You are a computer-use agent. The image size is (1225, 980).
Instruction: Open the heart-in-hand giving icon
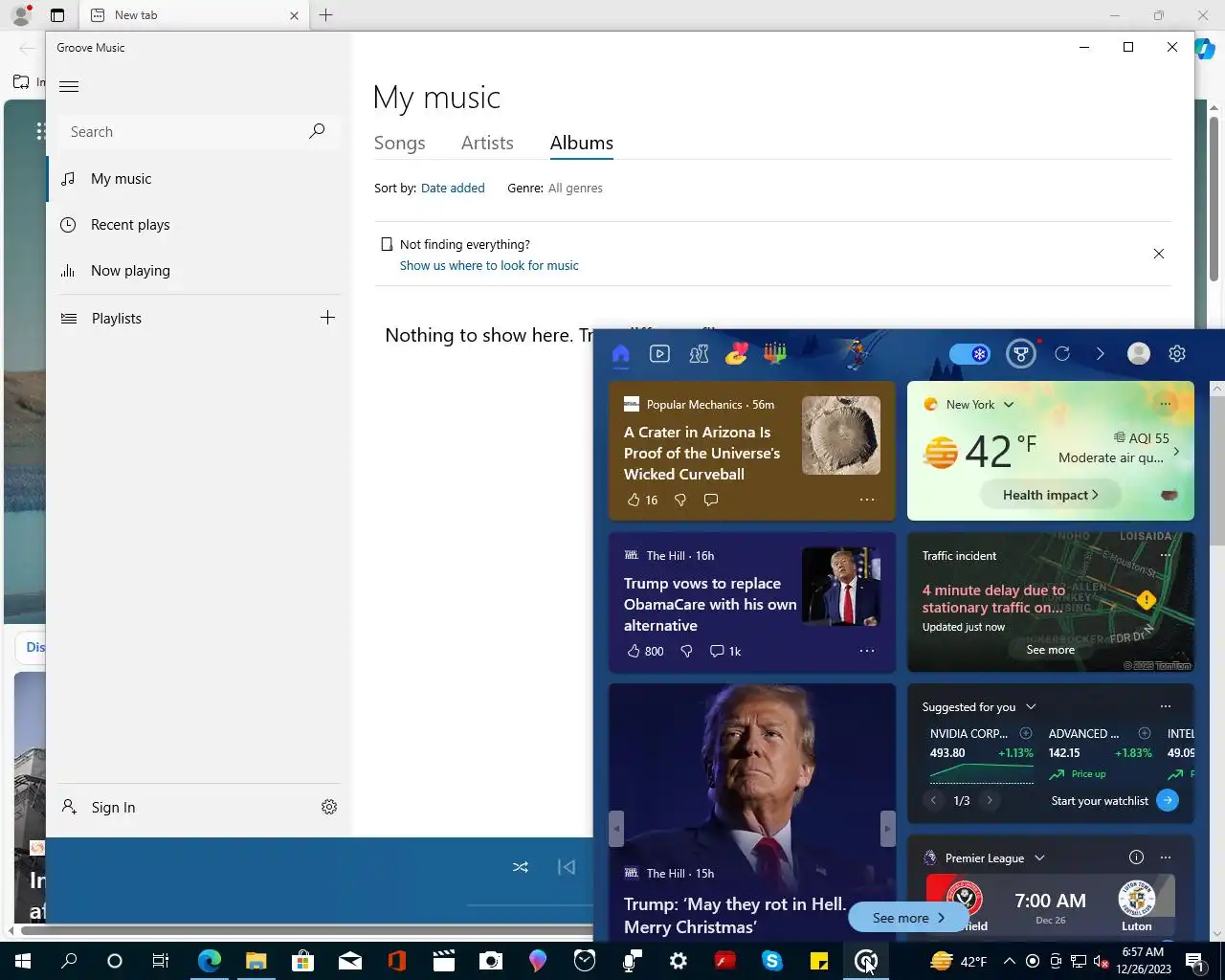[x=736, y=354]
